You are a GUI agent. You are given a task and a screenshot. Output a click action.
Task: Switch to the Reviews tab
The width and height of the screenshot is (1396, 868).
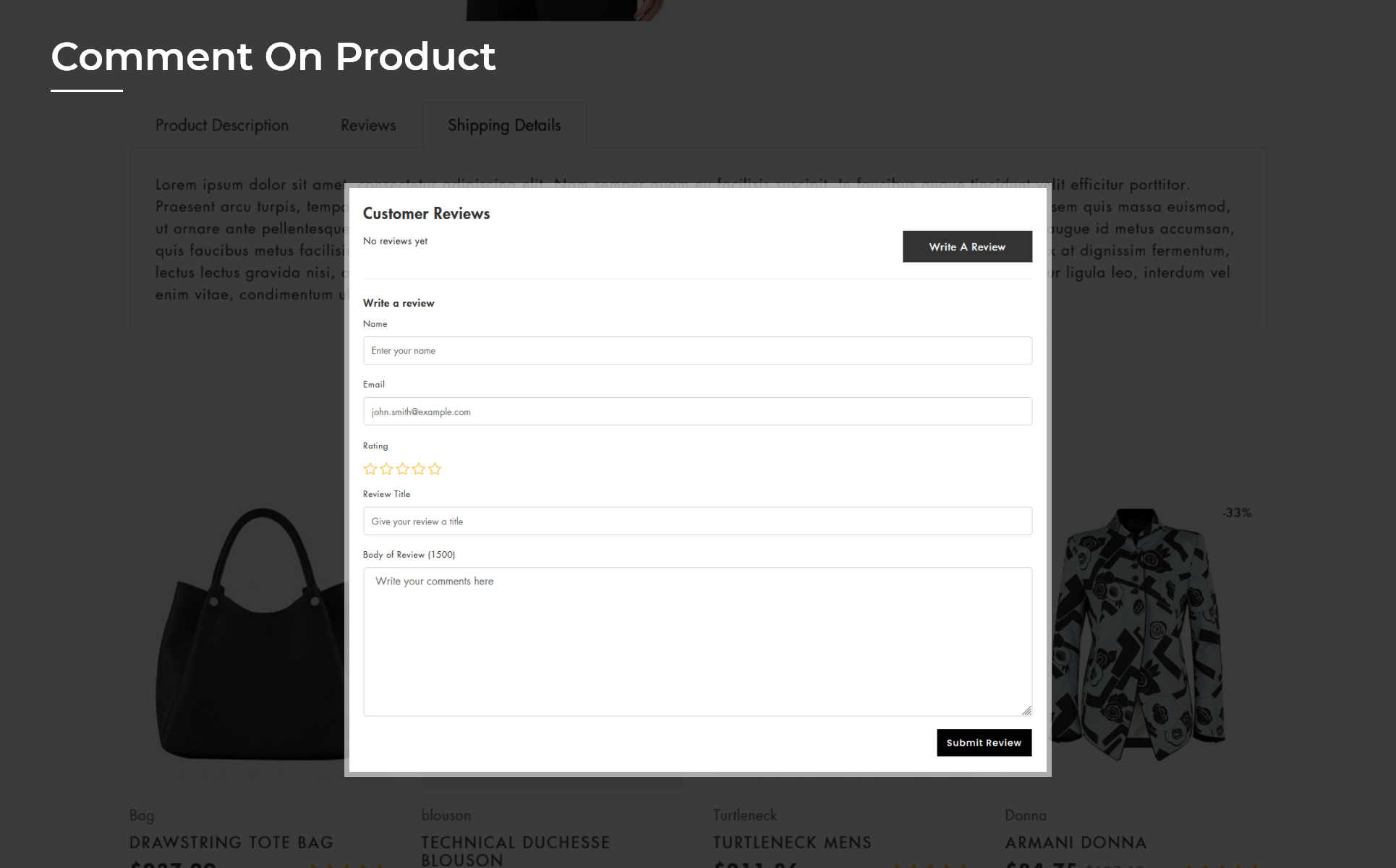(368, 125)
